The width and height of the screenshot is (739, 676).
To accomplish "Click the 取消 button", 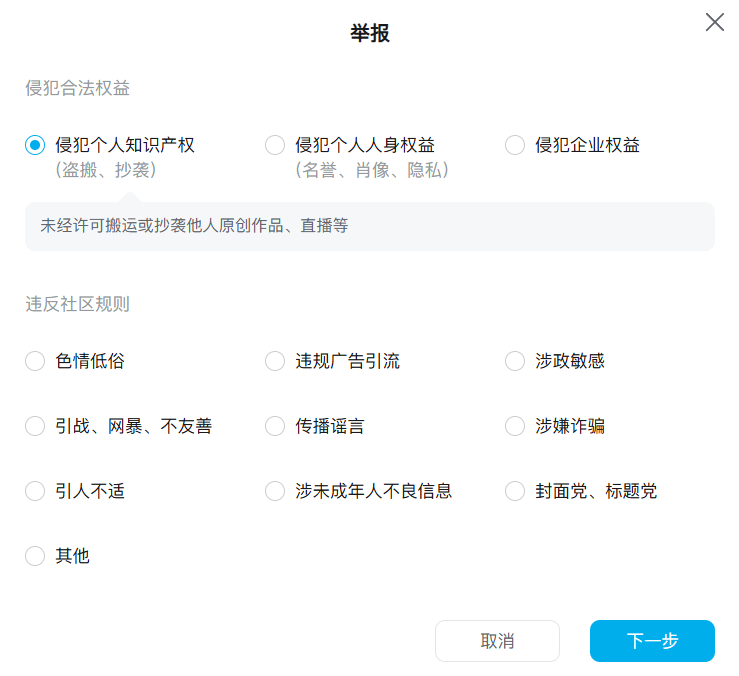I will click(x=497, y=641).
